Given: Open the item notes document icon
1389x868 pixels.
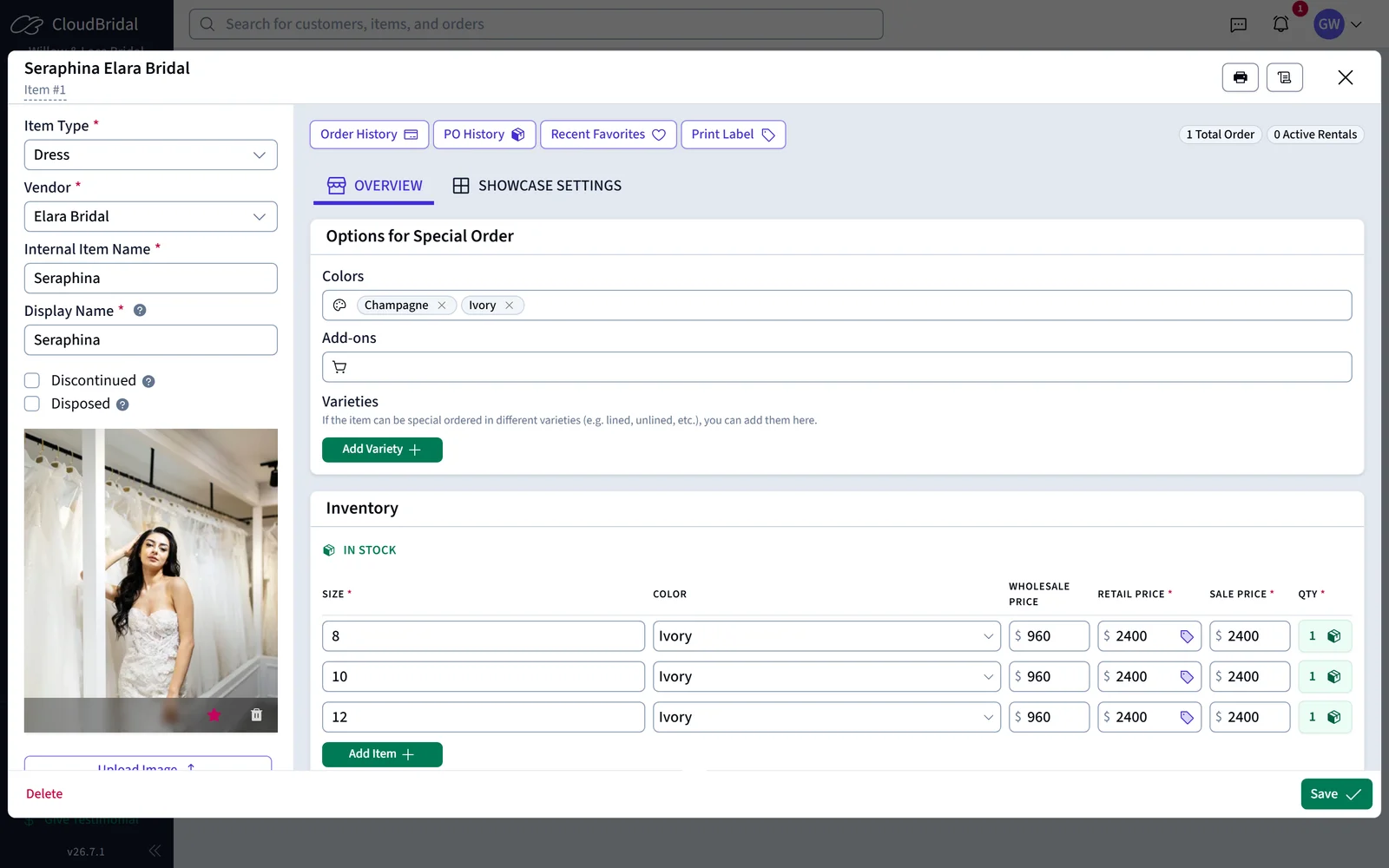Looking at the screenshot, I should point(1284,77).
